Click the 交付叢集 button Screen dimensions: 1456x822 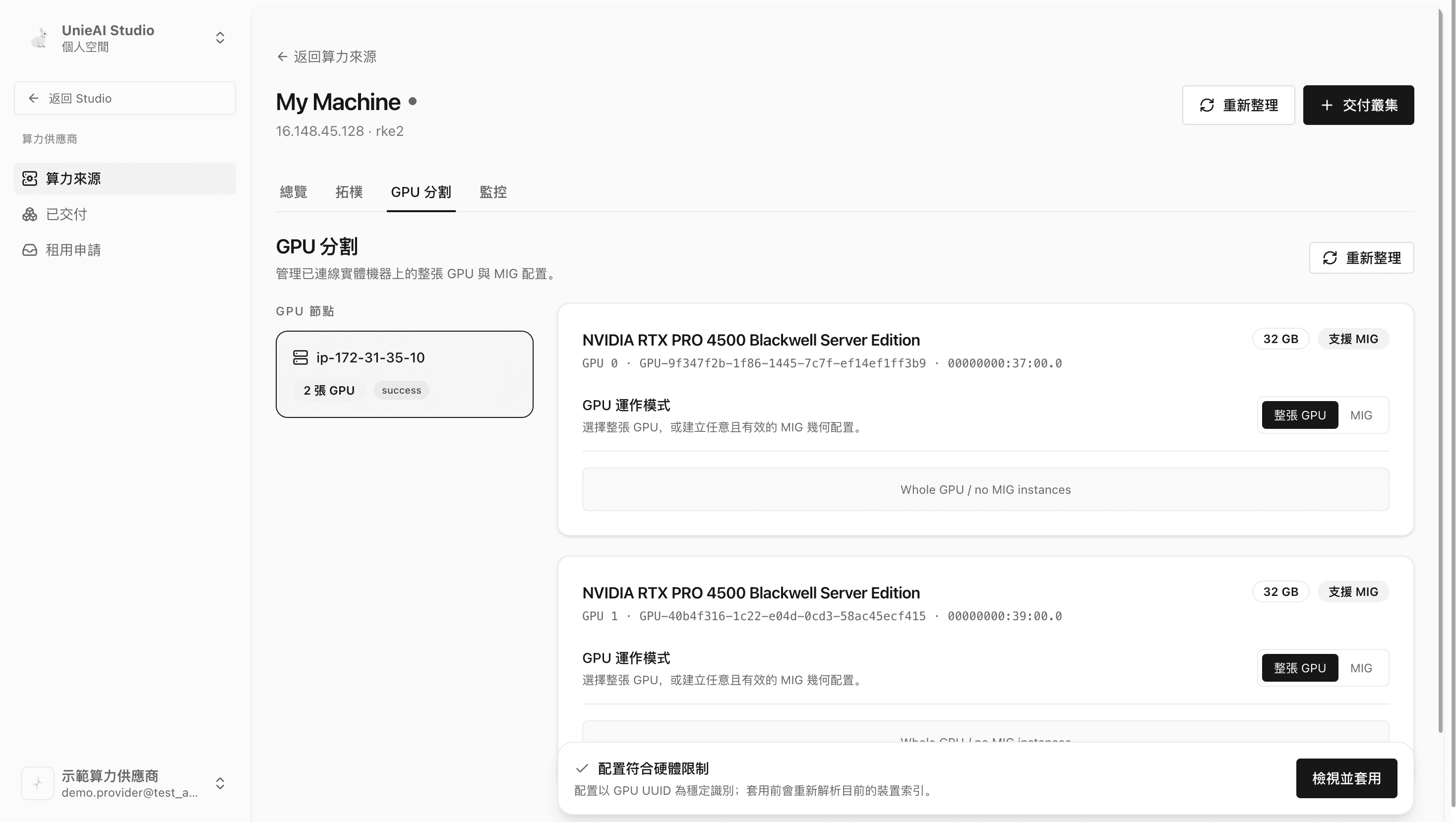[1358, 105]
